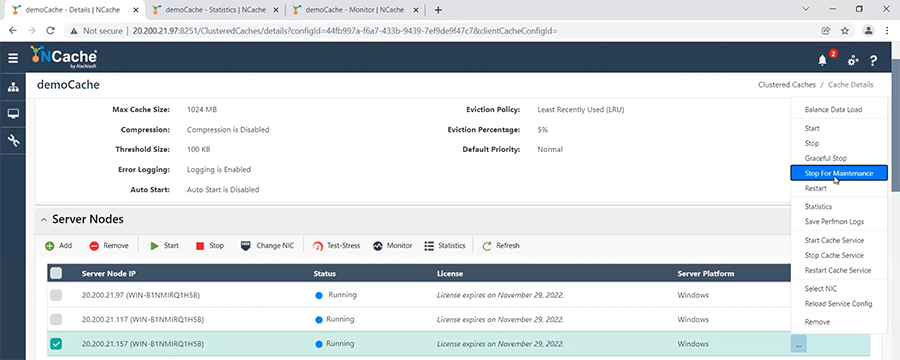
Task: Choose Select NIC option
Action: click(x=821, y=289)
